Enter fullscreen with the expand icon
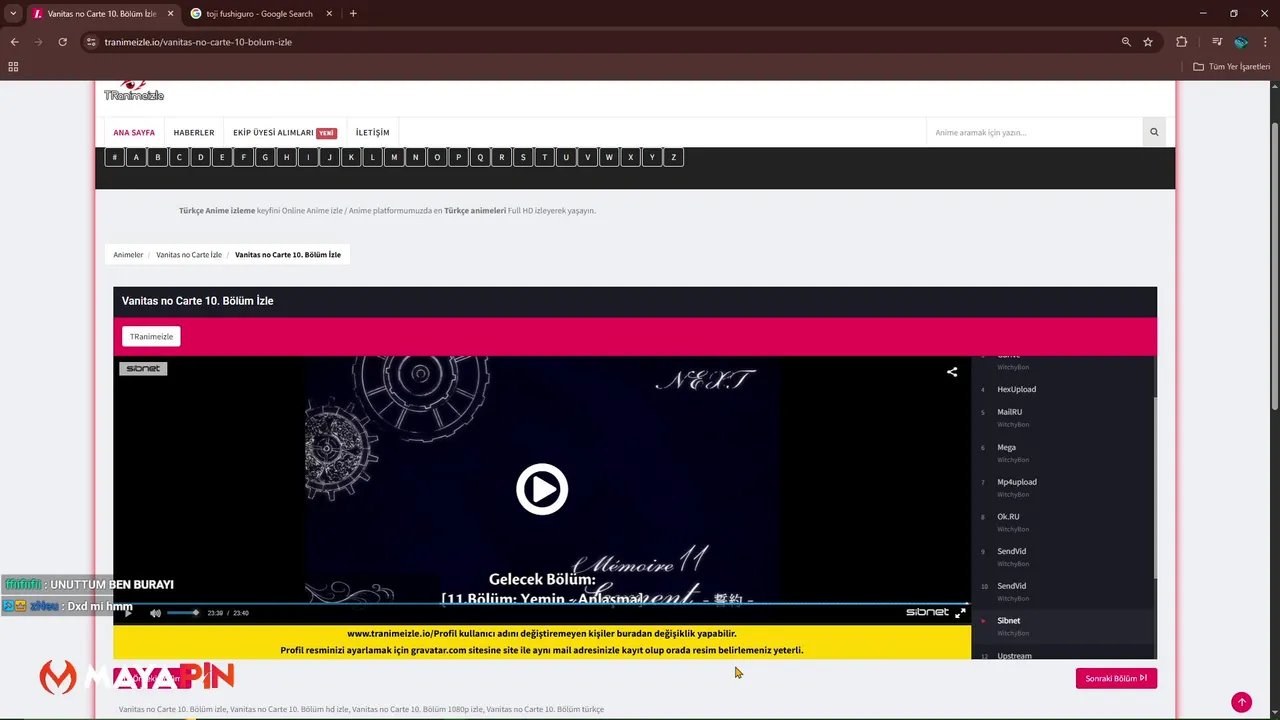The image size is (1280, 720). click(x=960, y=613)
